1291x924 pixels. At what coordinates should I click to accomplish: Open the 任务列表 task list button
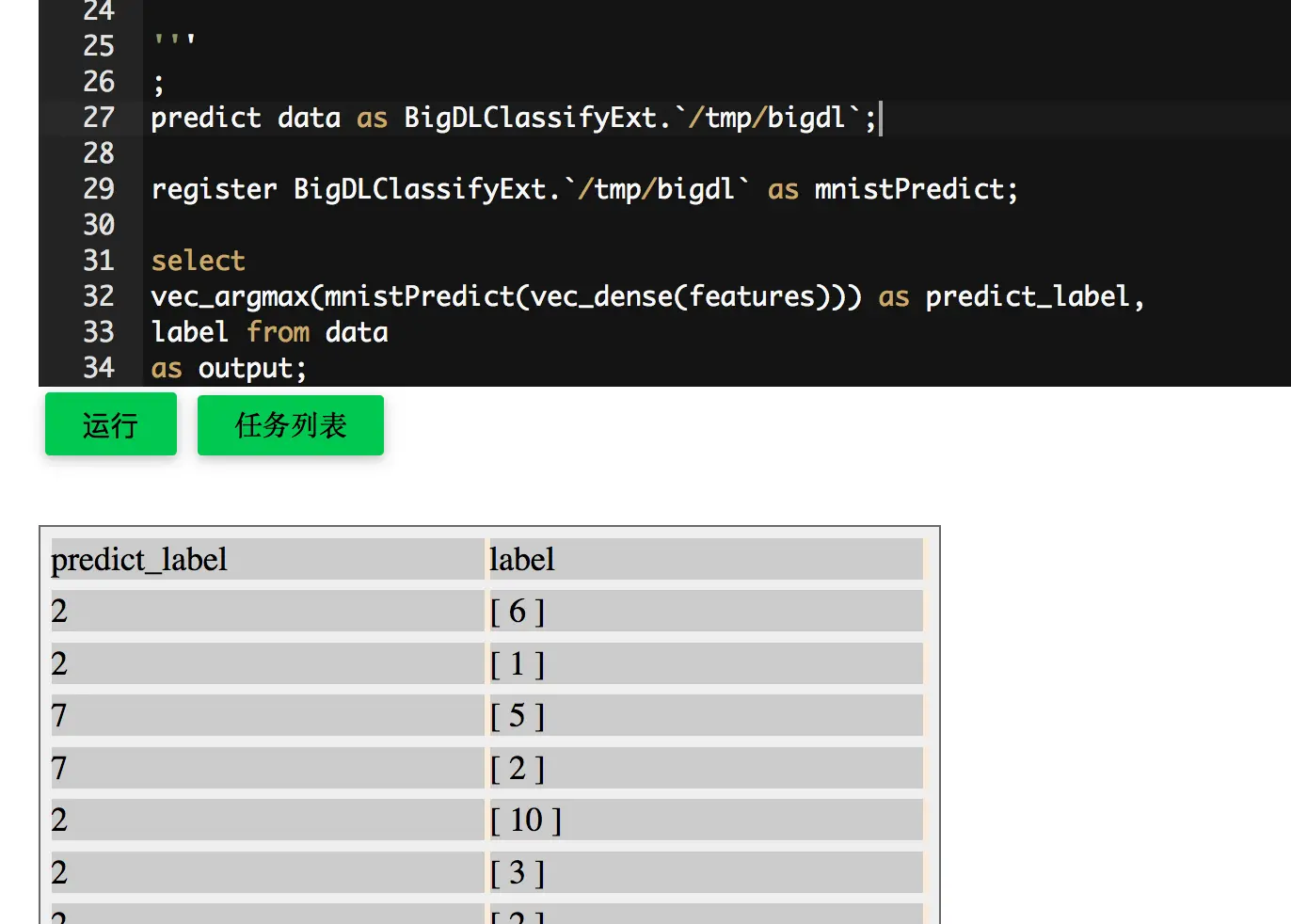[x=291, y=424]
